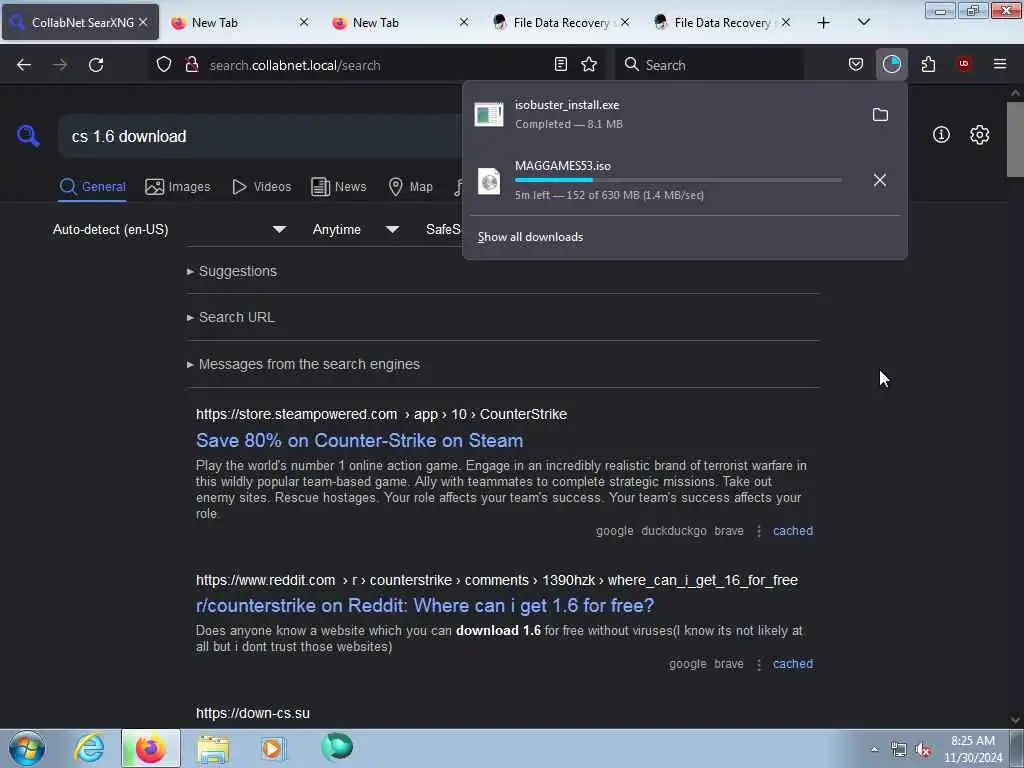Click the MAGGAMES53.iso download progress bar
Viewport: 1024px width, 768px height.
tap(678, 180)
